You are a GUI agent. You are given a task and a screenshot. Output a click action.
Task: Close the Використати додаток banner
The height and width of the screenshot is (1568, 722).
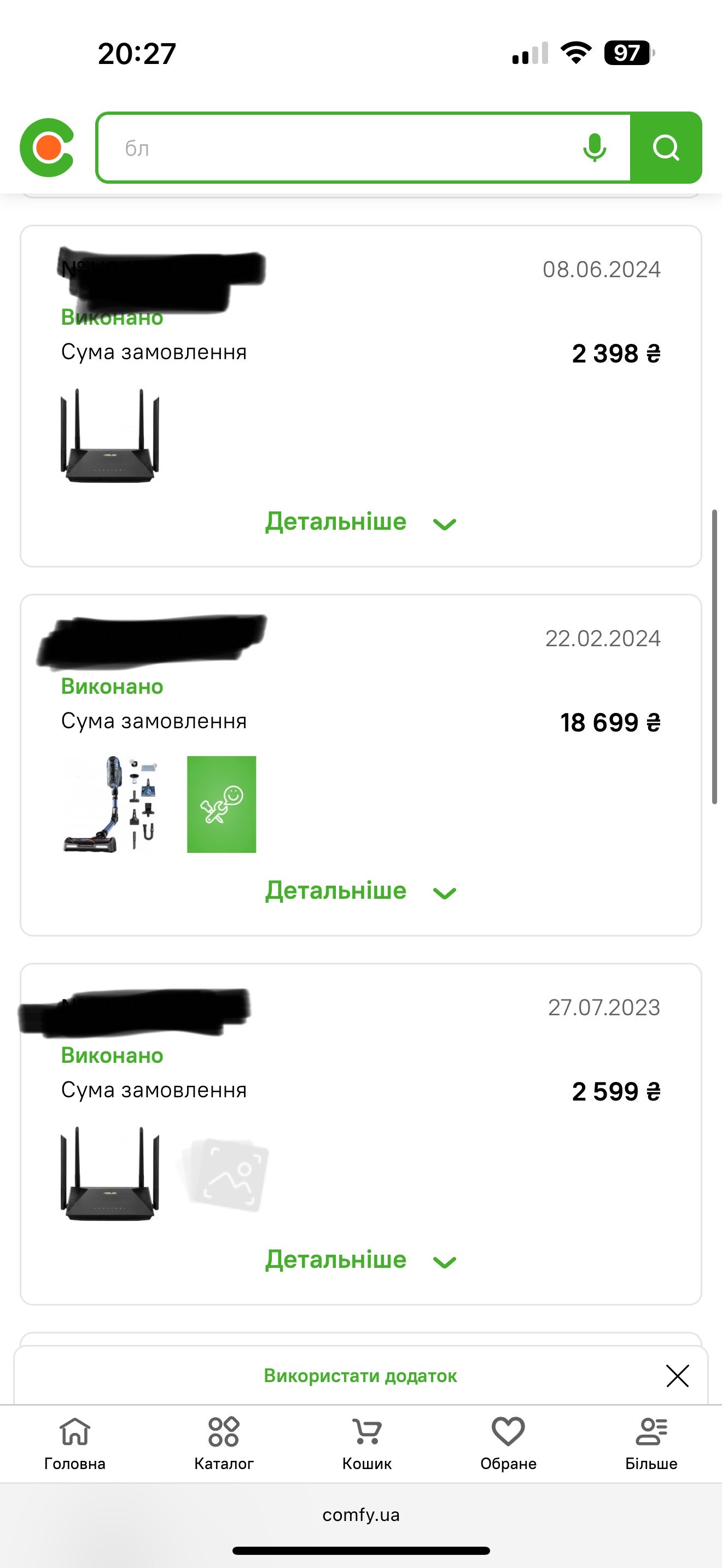[x=677, y=1376]
